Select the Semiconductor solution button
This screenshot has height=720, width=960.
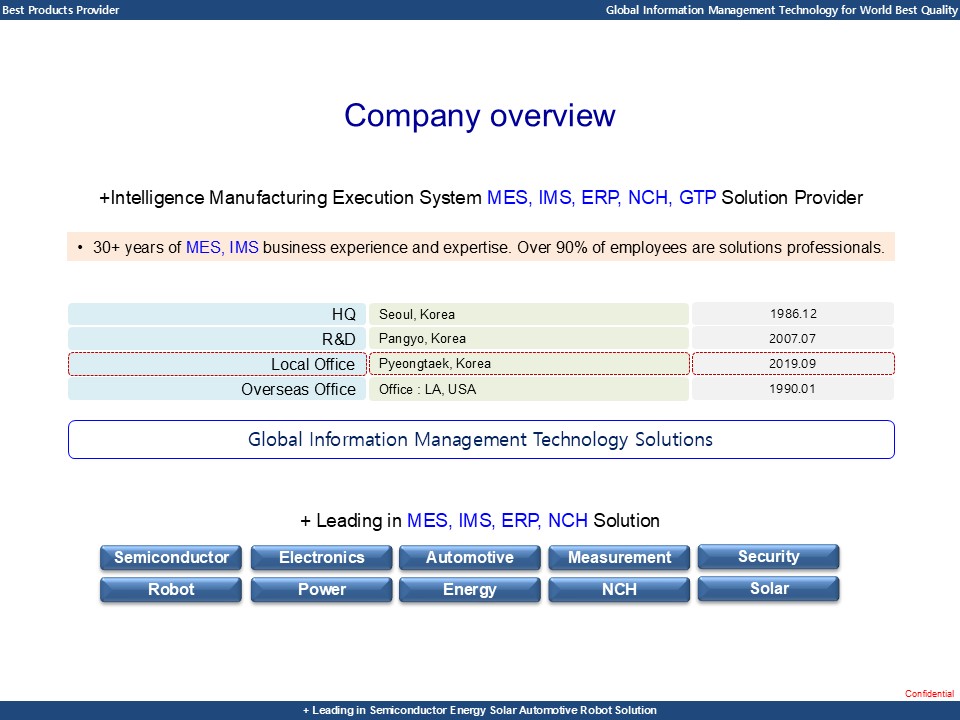170,557
